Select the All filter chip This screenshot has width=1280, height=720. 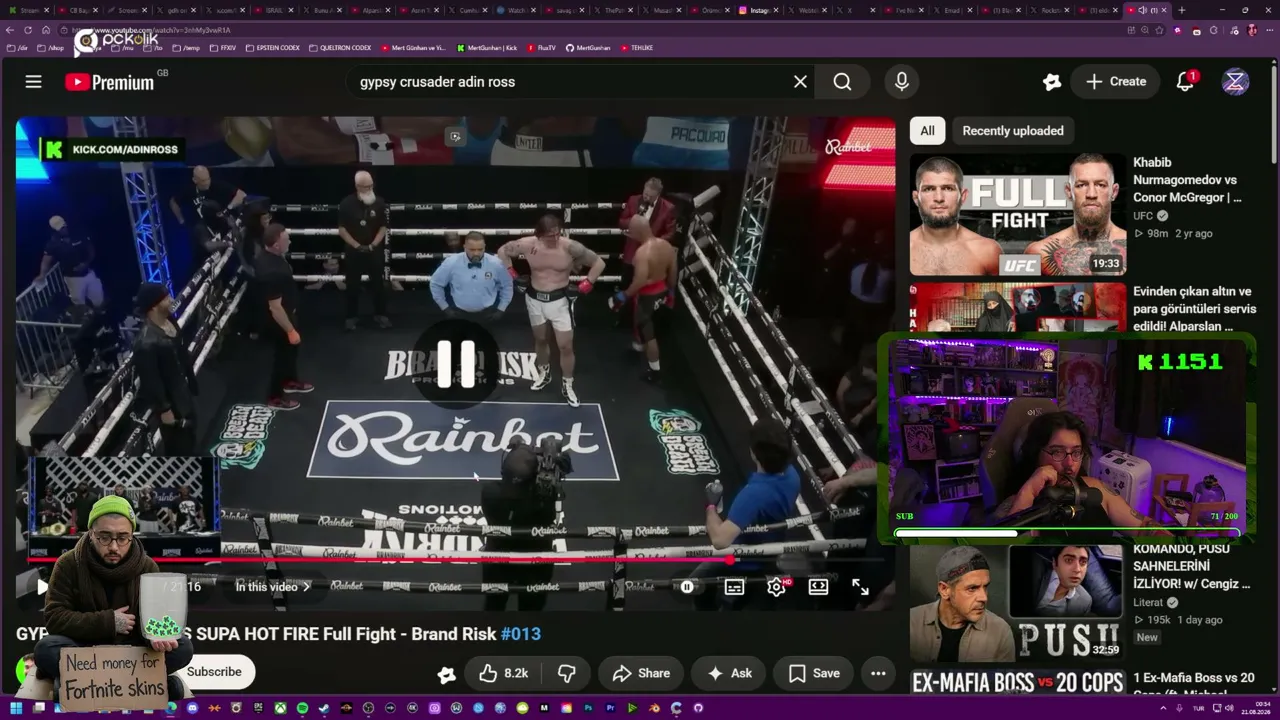(927, 131)
